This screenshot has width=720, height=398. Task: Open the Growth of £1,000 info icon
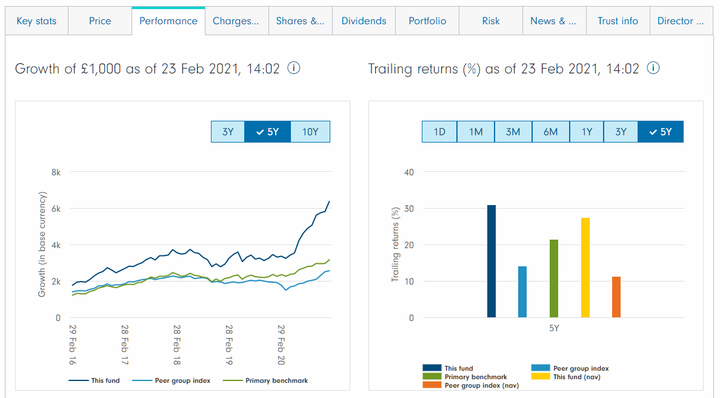293,68
